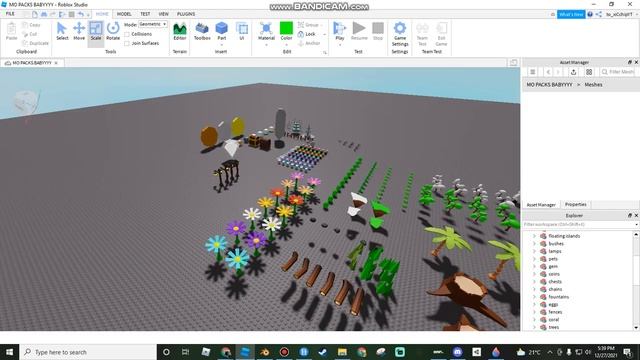Open the Material picker
640x360 pixels.
click(x=266, y=31)
